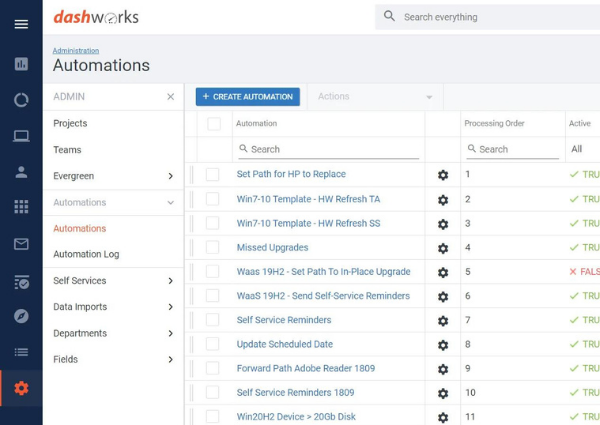
Task: Tick the select-all checkbox in table header
Action: (x=214, y=124)
